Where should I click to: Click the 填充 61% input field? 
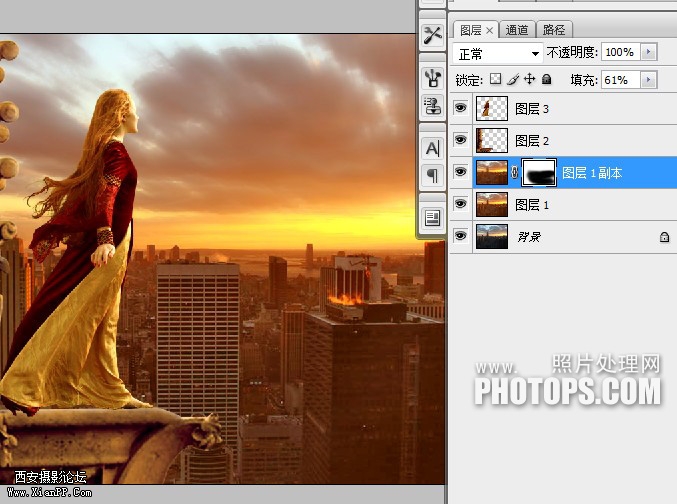(621, 80)
